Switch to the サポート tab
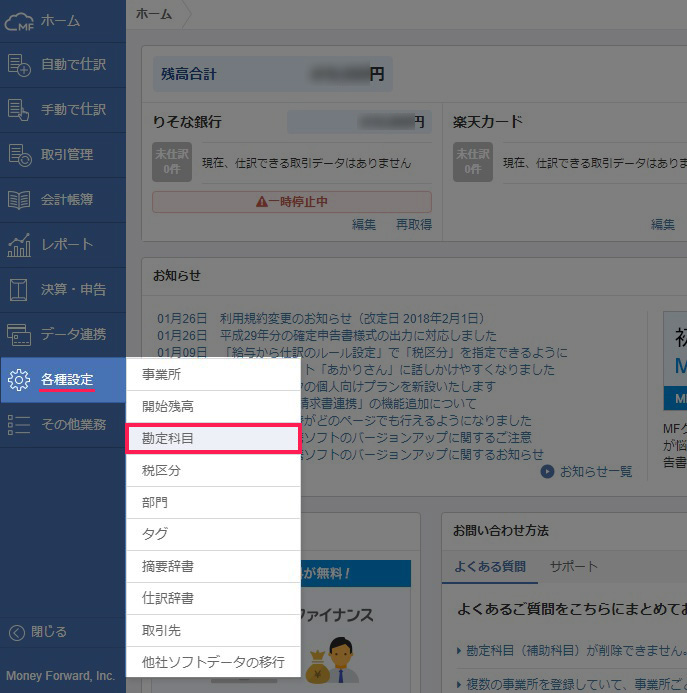 point(574,566)
